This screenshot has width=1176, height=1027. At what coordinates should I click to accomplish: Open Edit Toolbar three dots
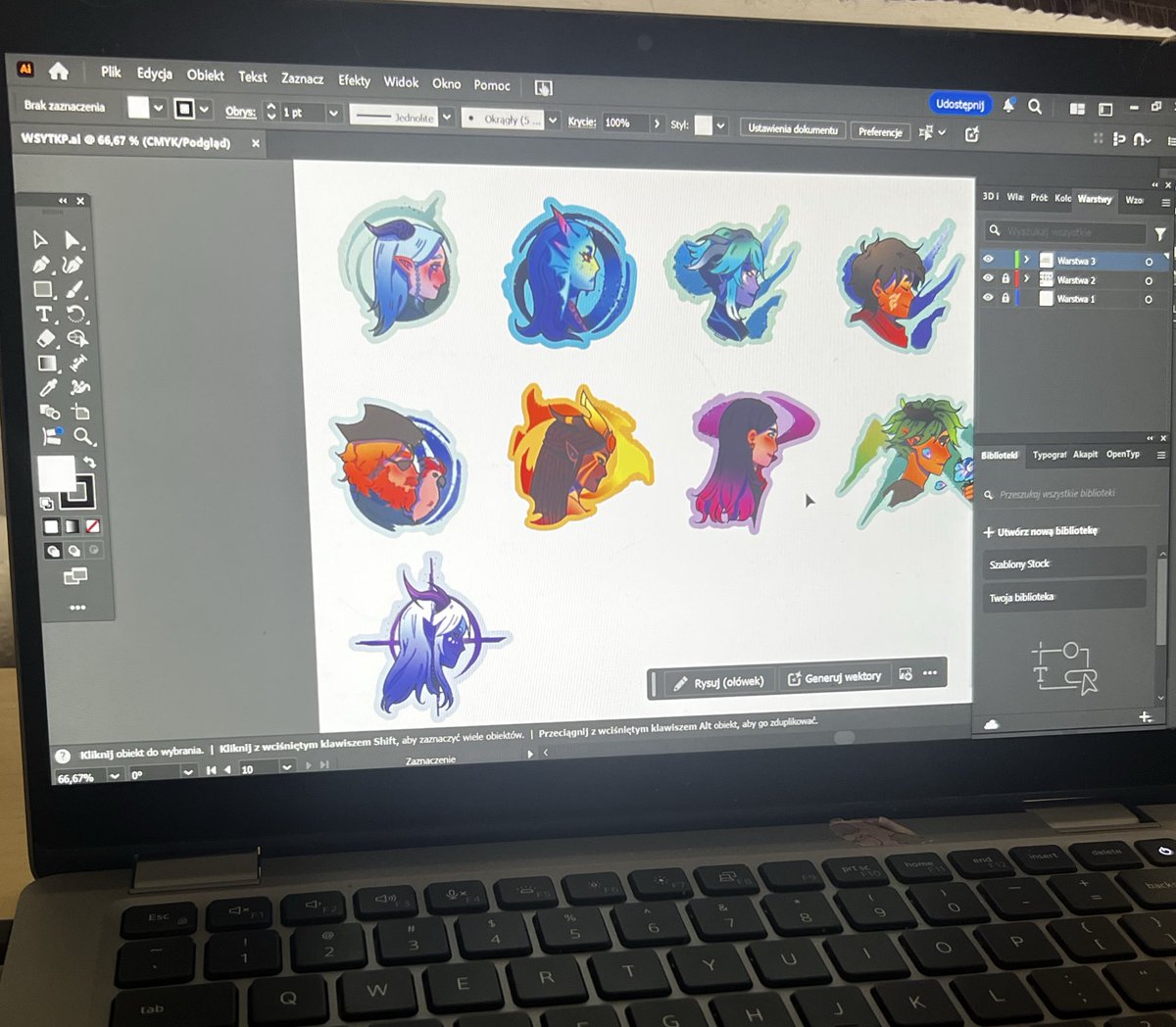(77, 608)
